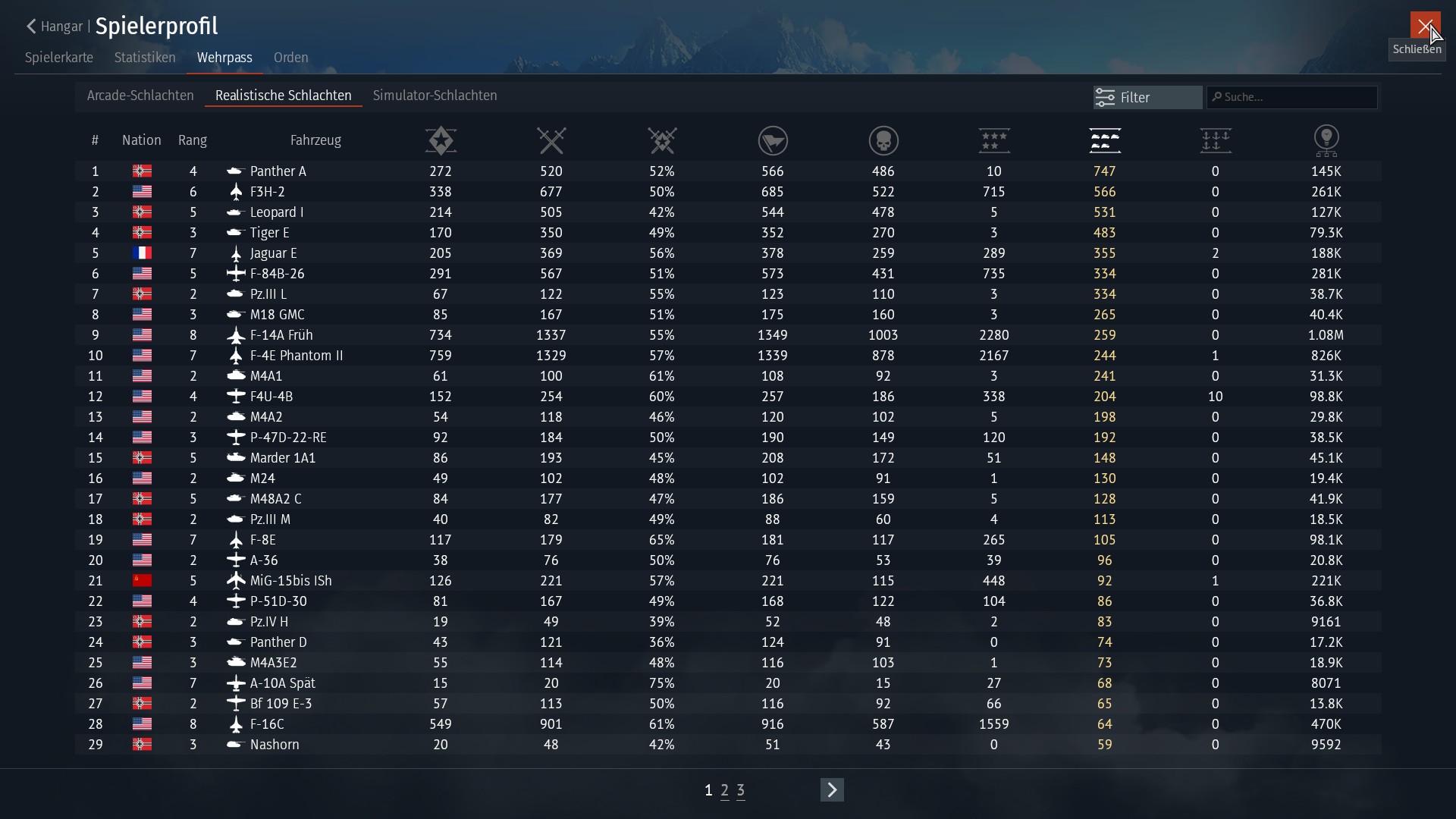This screenshot has width=1456, height=819.
Task: Sort by the anchors naval kills icon
Action: (x=1216, y=140)
